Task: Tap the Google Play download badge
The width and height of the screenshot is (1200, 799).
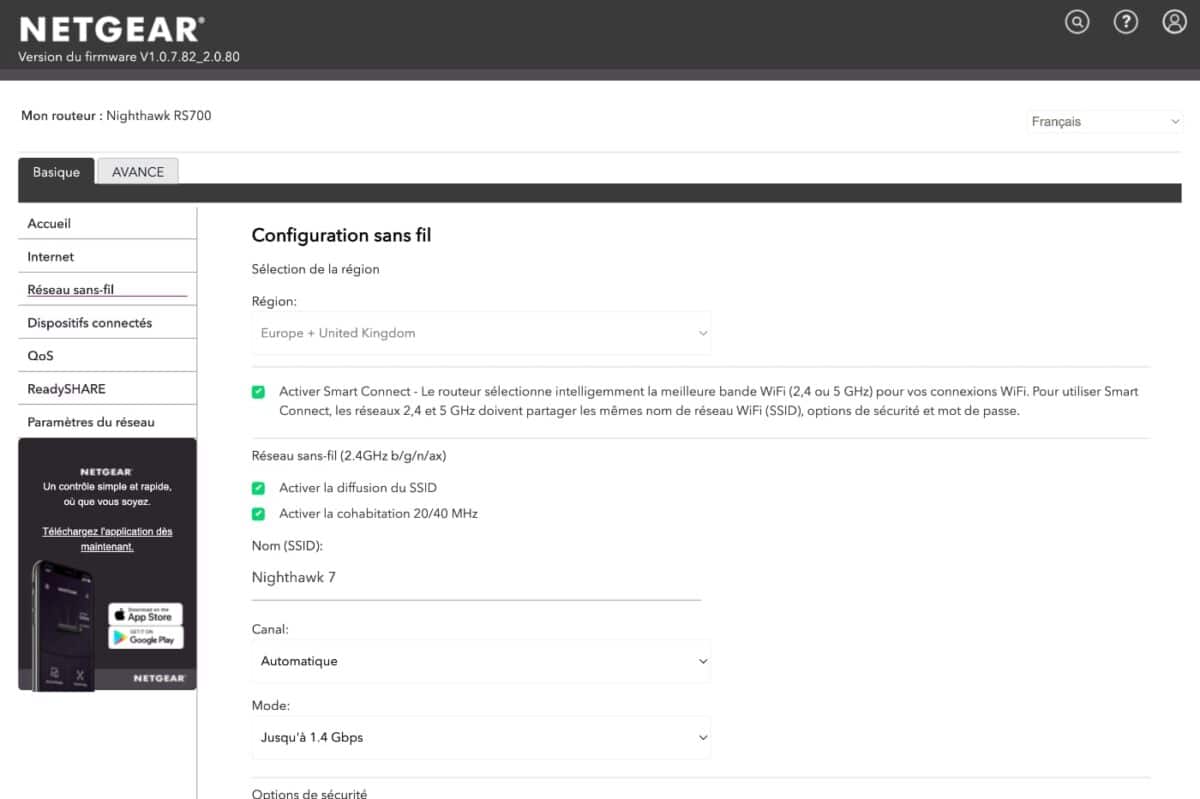Action: click(146, 637)
